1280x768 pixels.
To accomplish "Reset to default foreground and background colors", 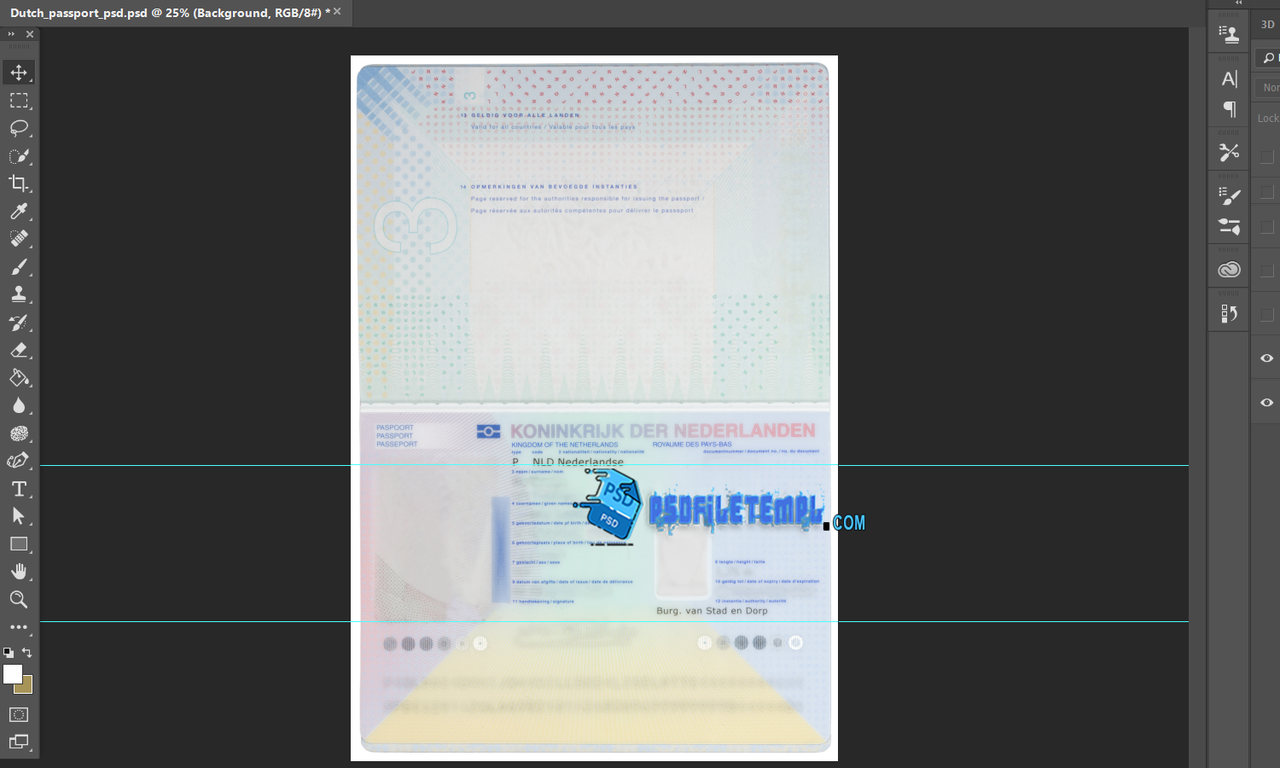I will 8,652.
